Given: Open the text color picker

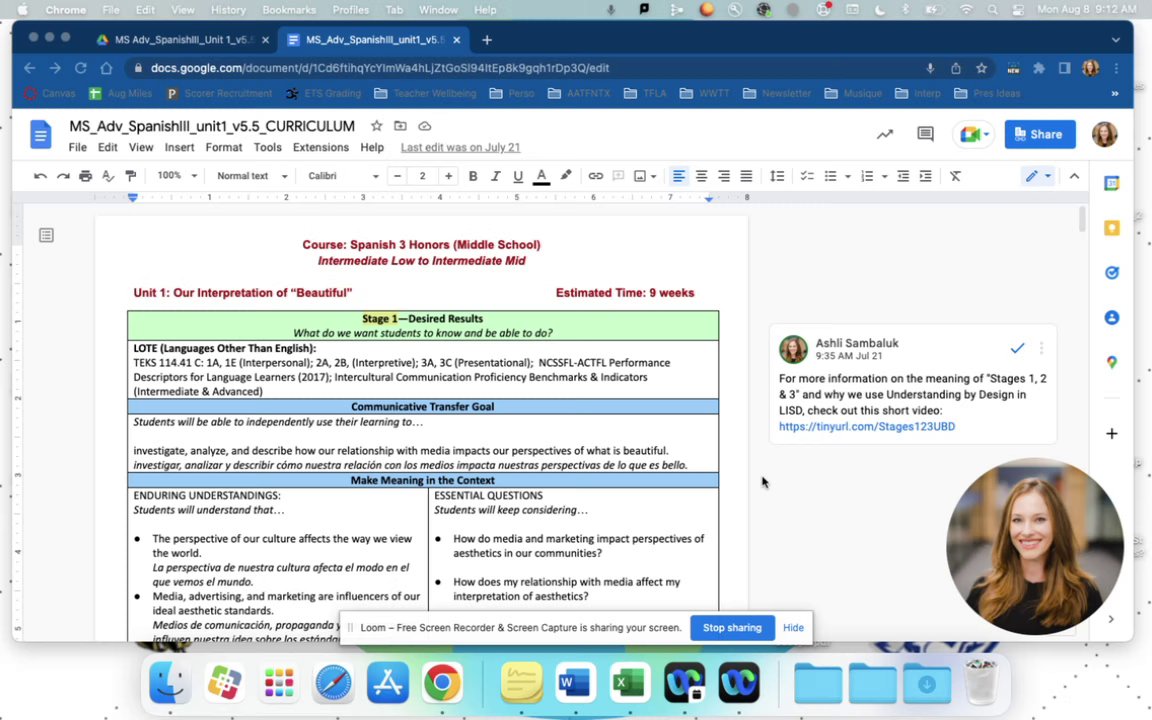Looking at the screenshot, I should coord(541,176).
